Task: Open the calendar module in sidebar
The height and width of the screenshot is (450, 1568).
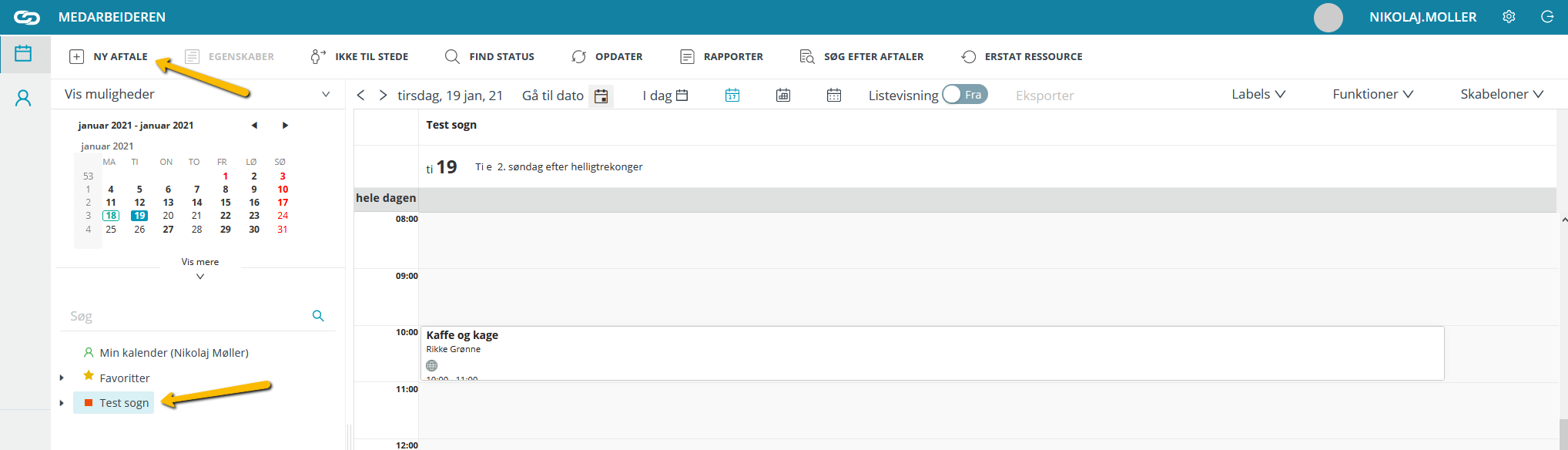Action: (x=24, y=54)
